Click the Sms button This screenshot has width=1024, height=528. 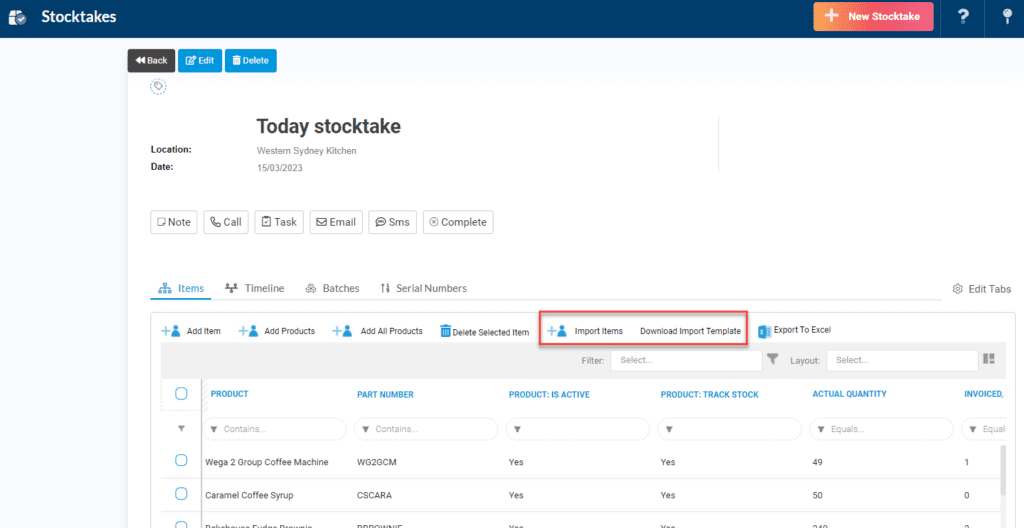(x=392, y=222)
